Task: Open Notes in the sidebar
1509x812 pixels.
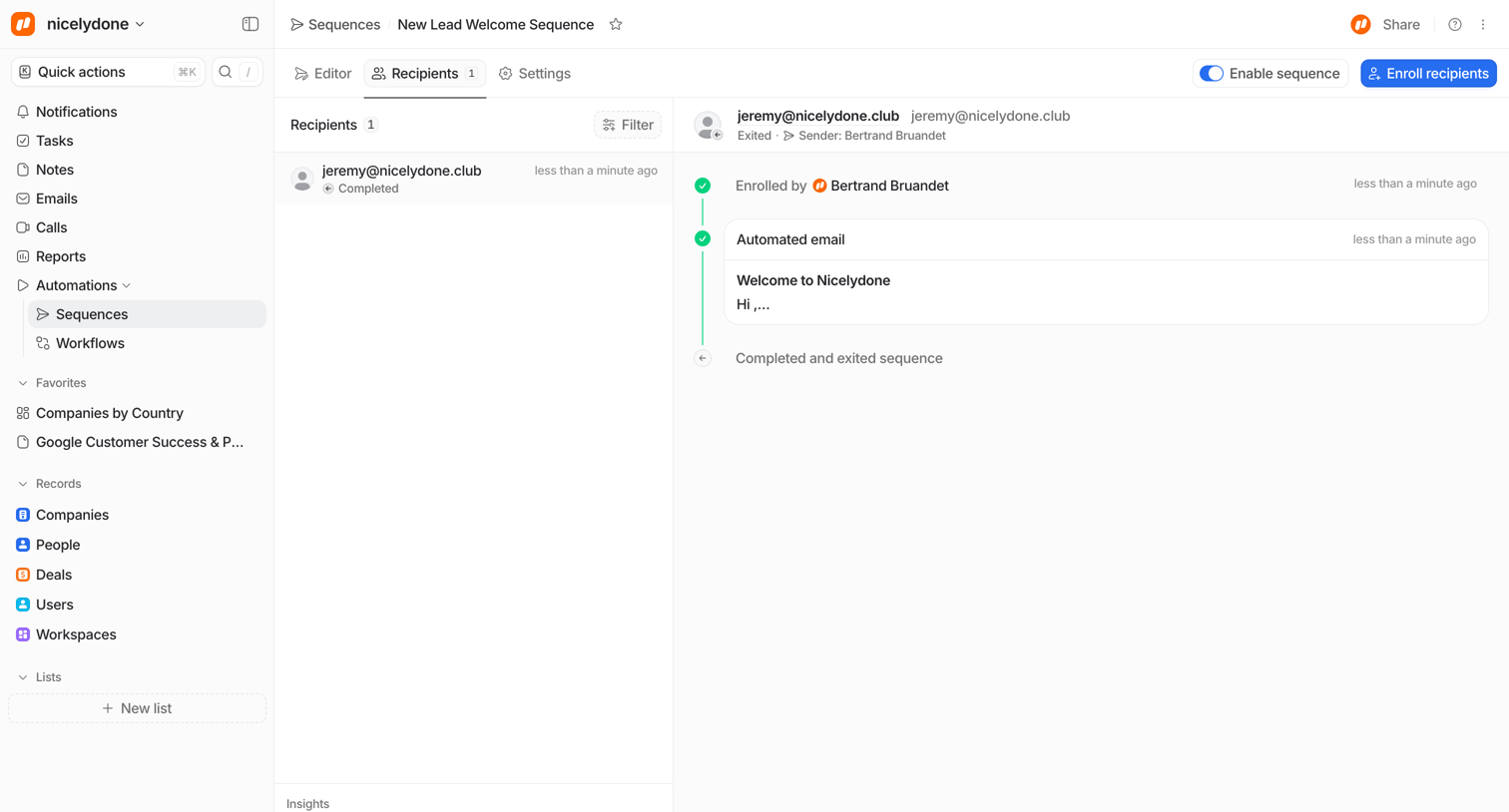Action: [138, 170]
